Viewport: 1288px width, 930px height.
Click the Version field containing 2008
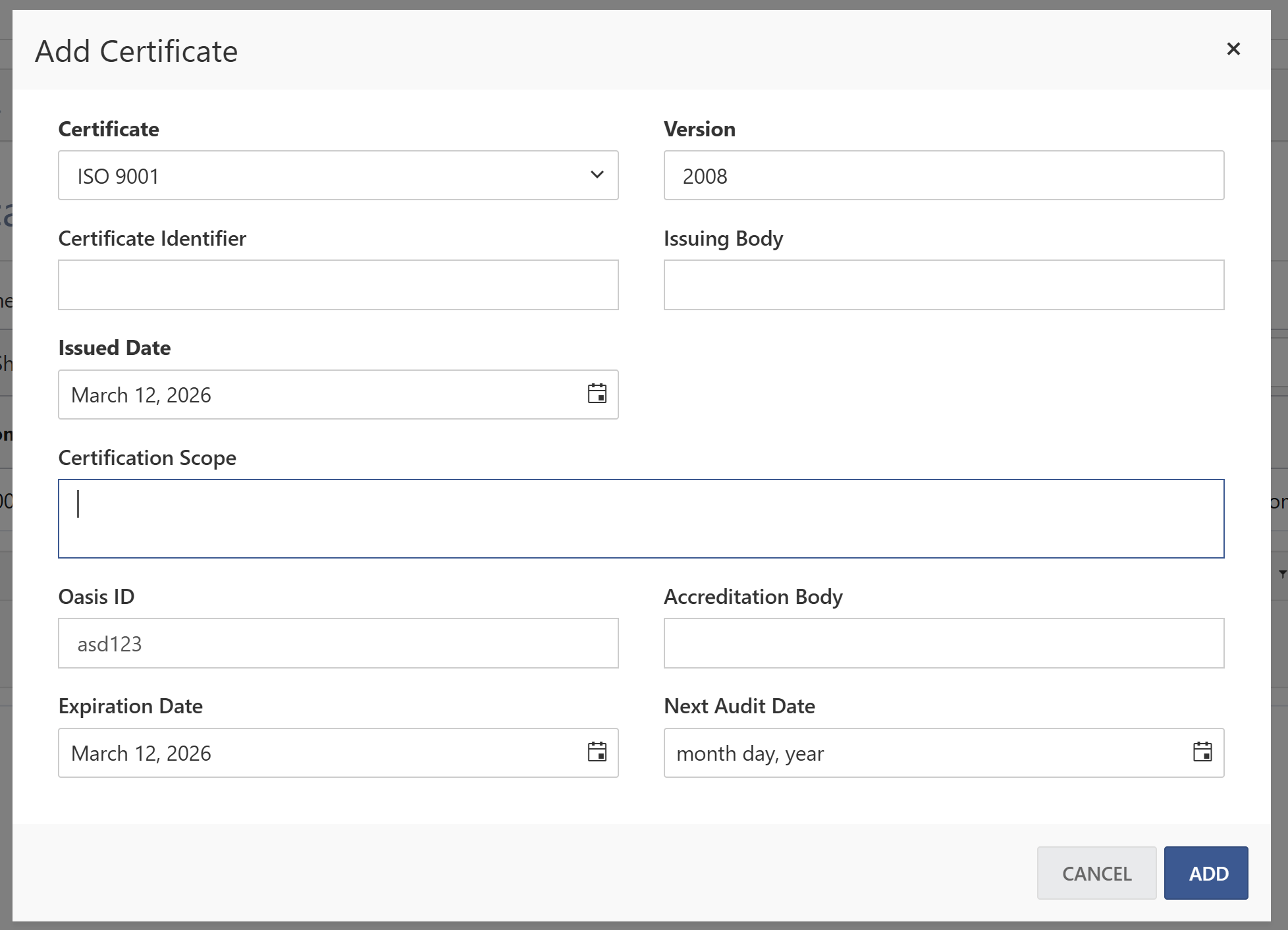[x=944, y=175]
